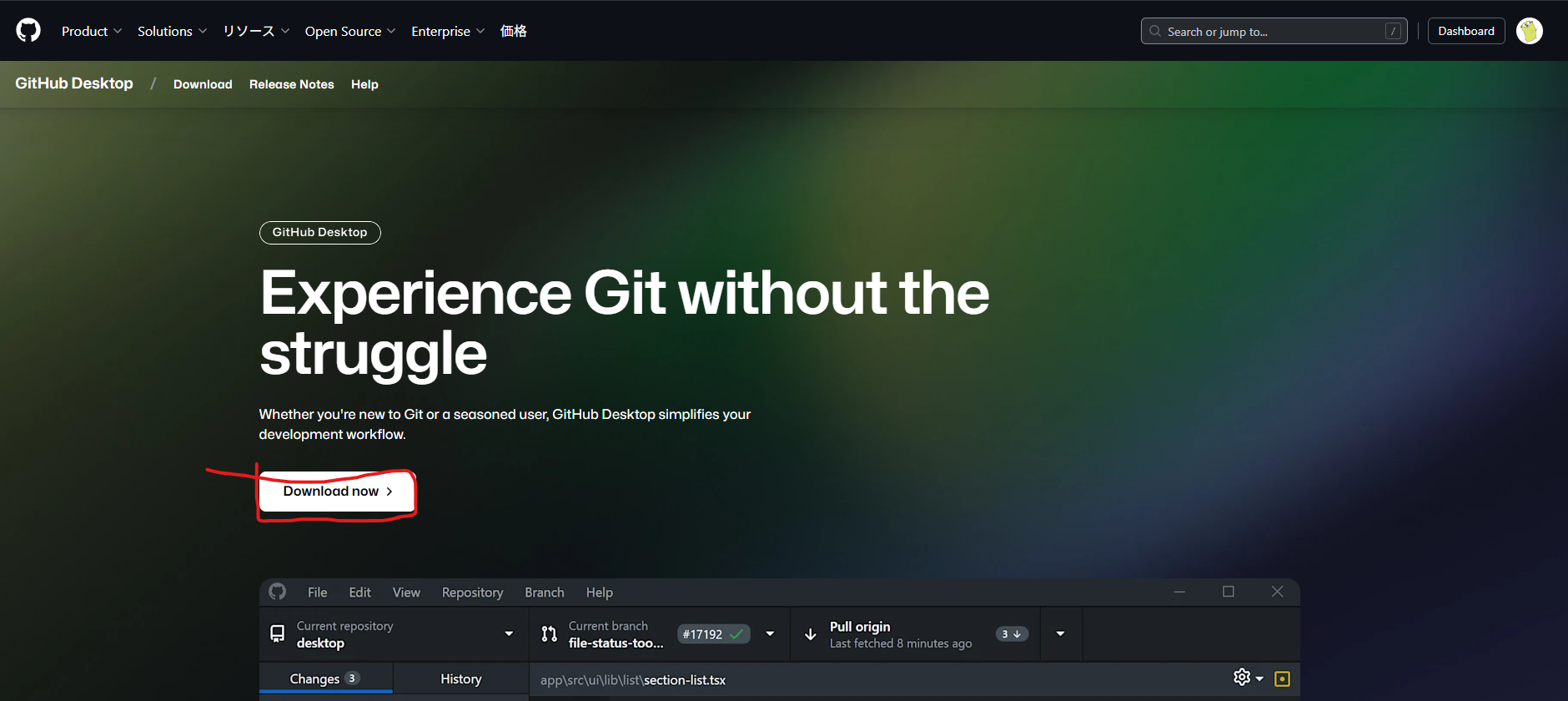
Task: Open the Help link in subnav
Action: tap(364, 84)
